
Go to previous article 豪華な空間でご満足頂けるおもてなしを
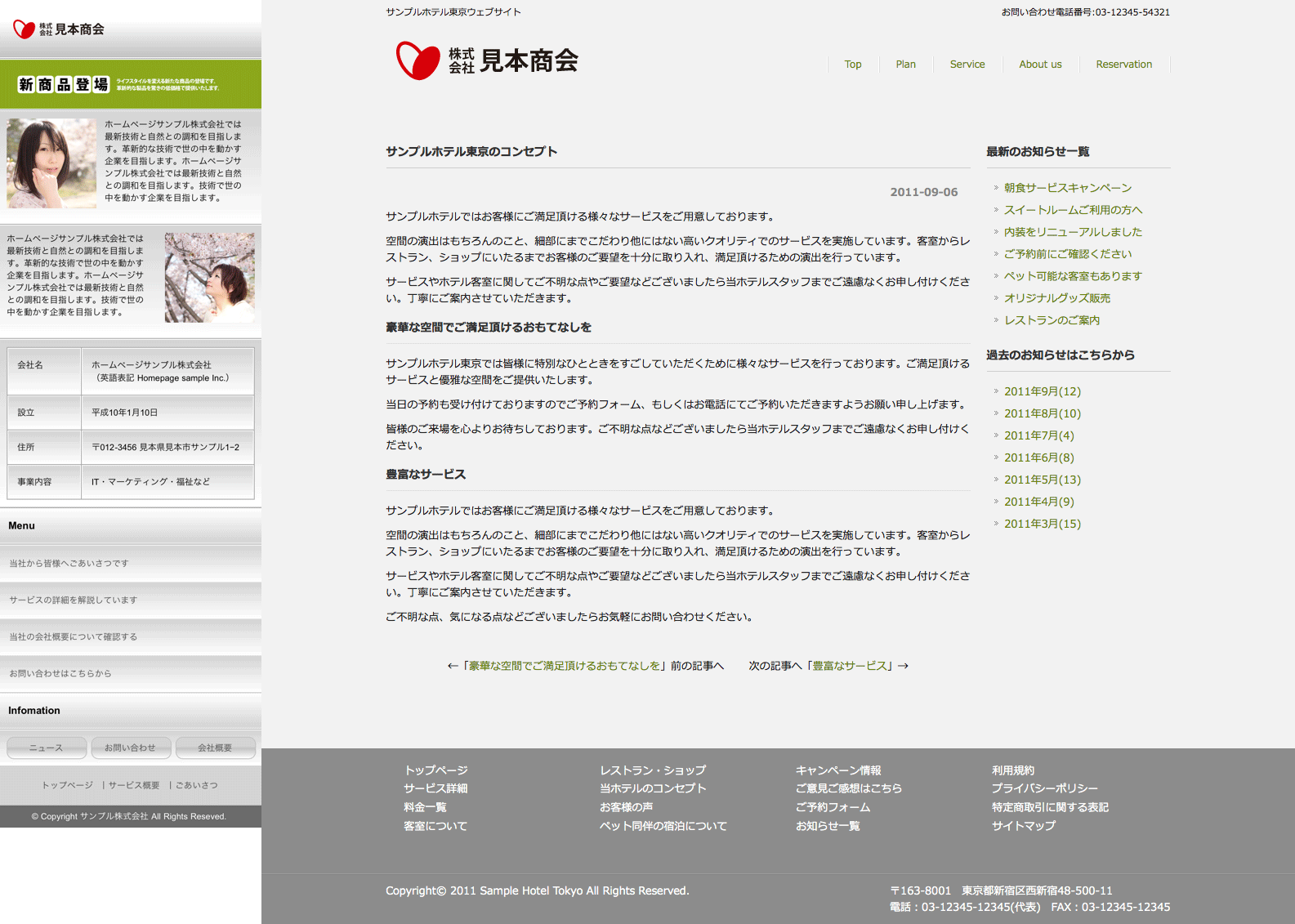pyautogui.click(x=564, y=666)
